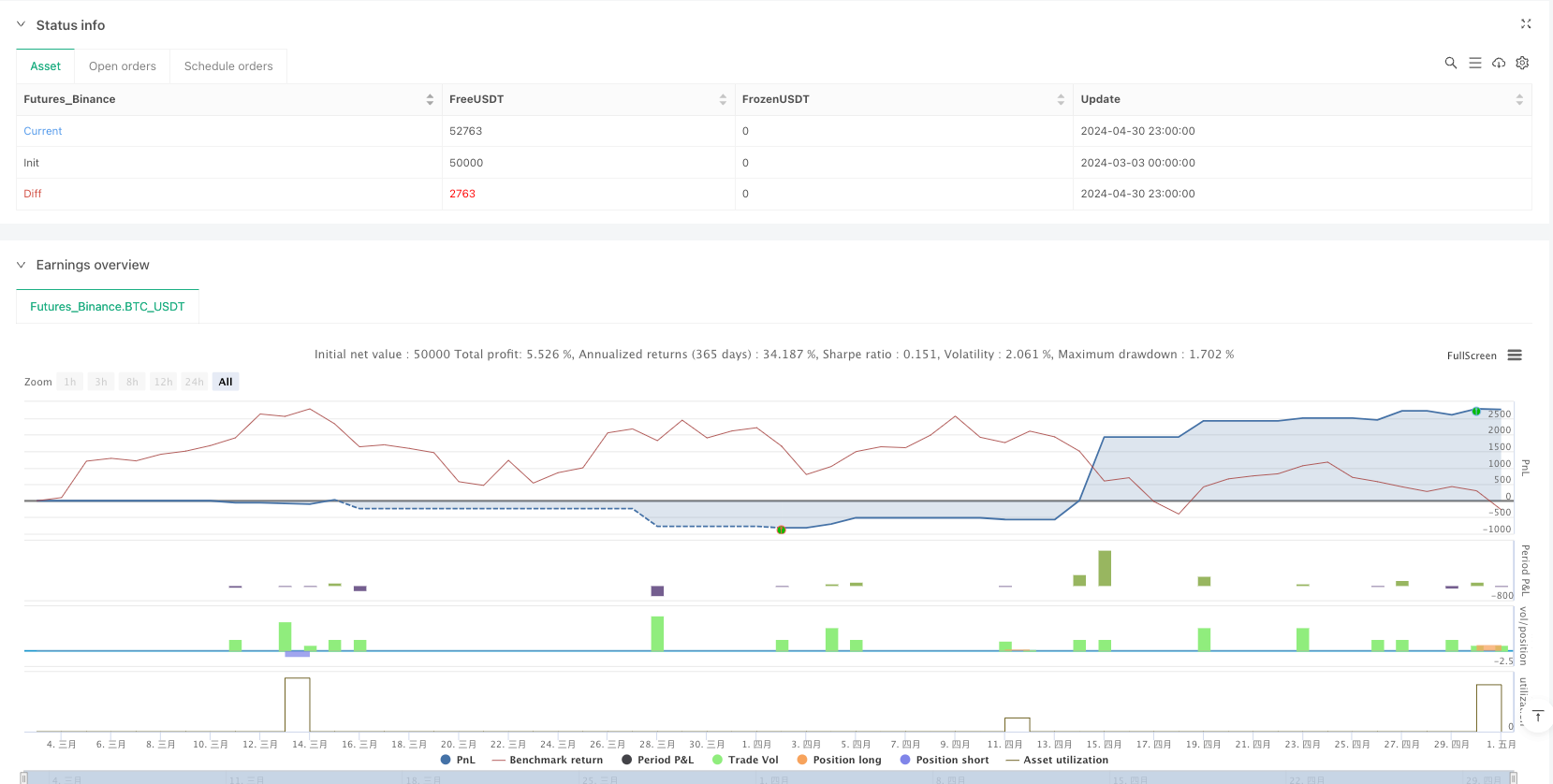The image size is (1553, 784).
Task: Set chart zoom to 3h
Action: point(101,382)
